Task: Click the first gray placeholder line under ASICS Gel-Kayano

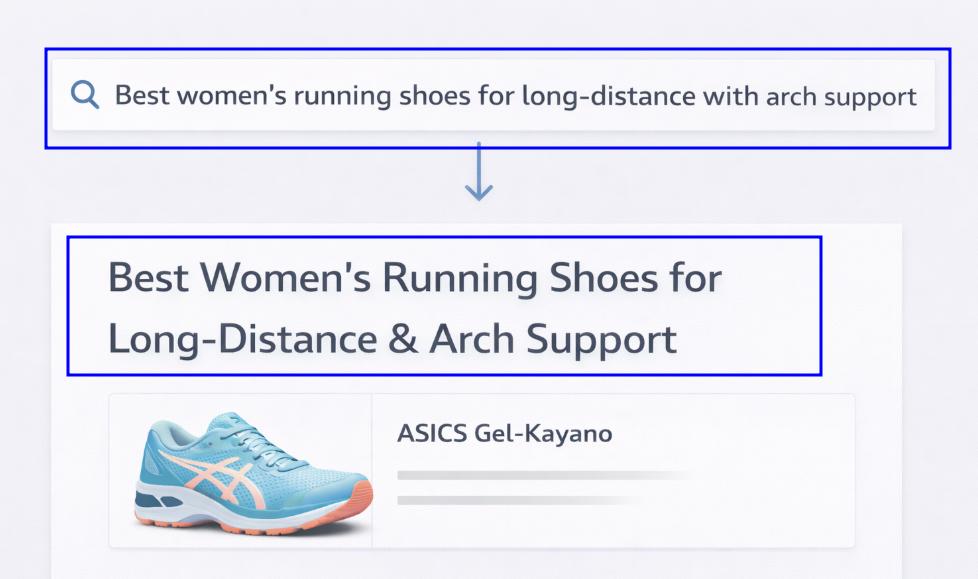Action: [542, 475]
